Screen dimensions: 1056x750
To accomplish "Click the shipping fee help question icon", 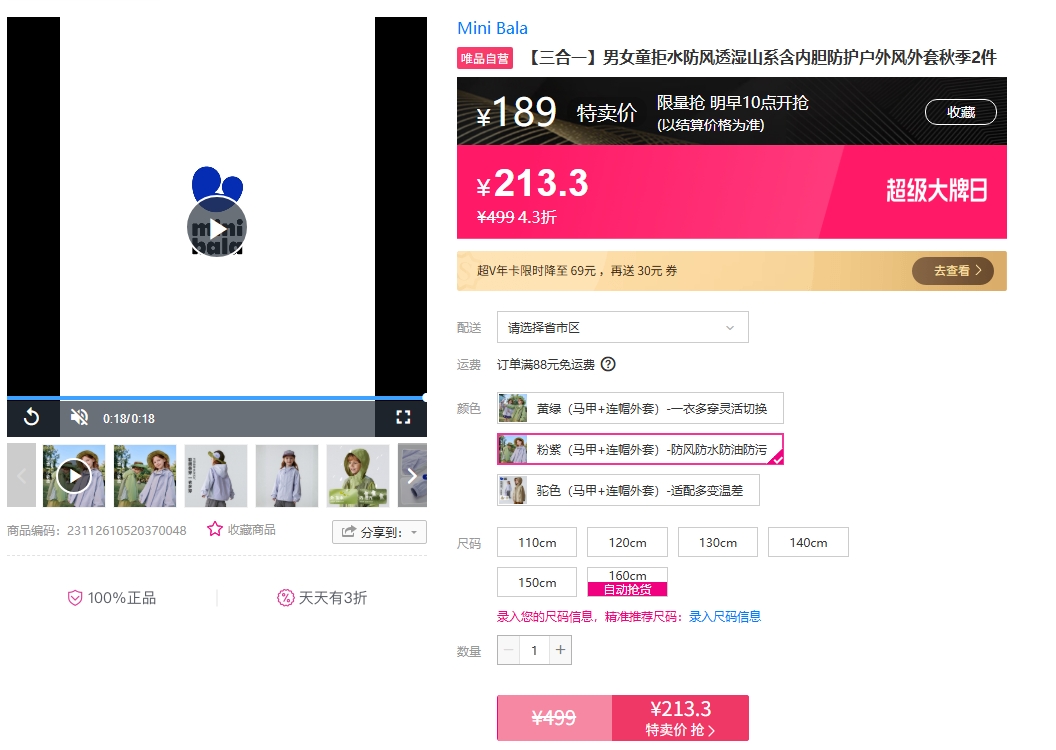I will point(608,364).
